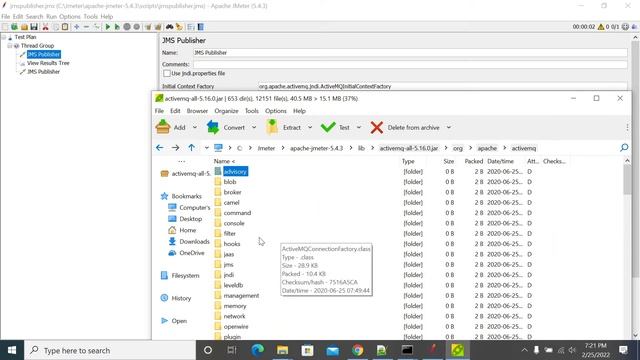
Task: Open JMeter Run menu
Action: 51,17
